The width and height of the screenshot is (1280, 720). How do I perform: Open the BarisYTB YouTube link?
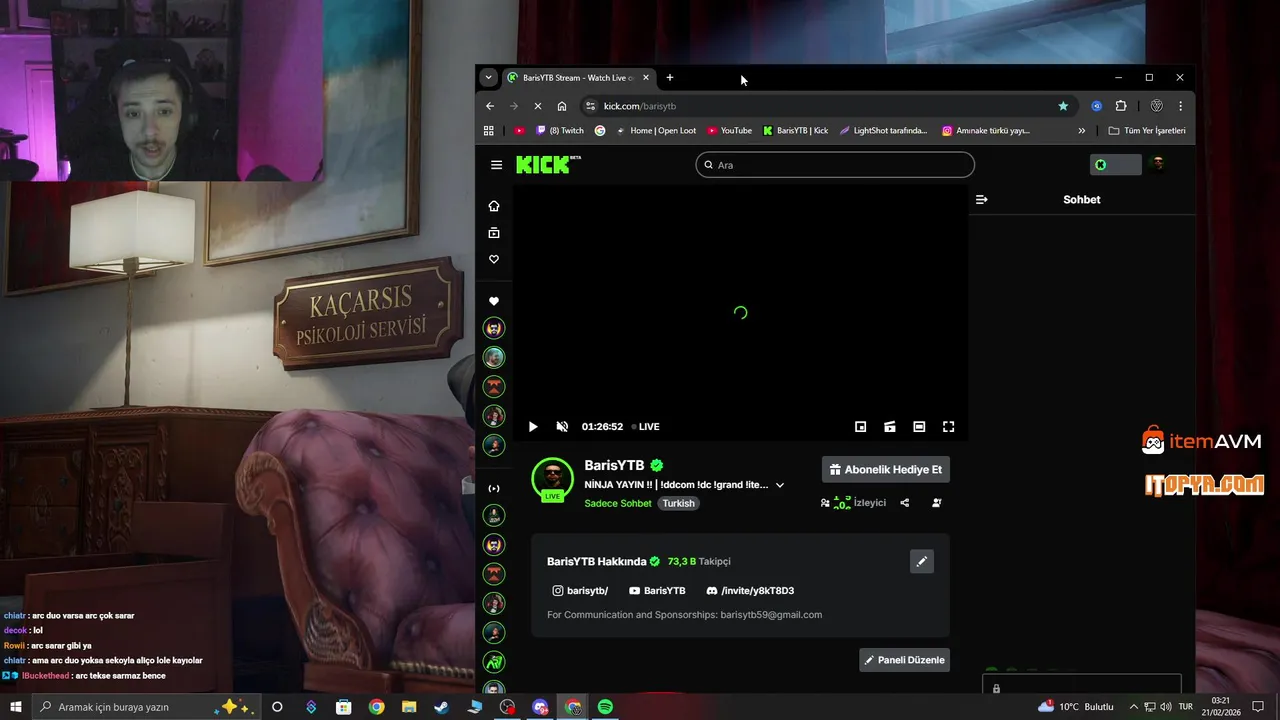(657, 591)
